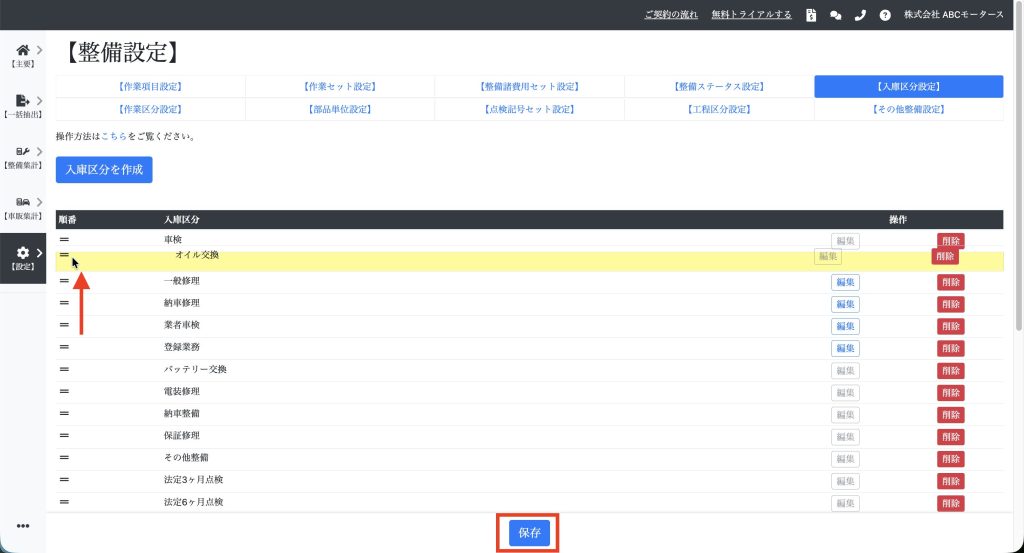1024x553 pixels.
Task: Click the invoice document icon in header
Action: tap(811, 15)
